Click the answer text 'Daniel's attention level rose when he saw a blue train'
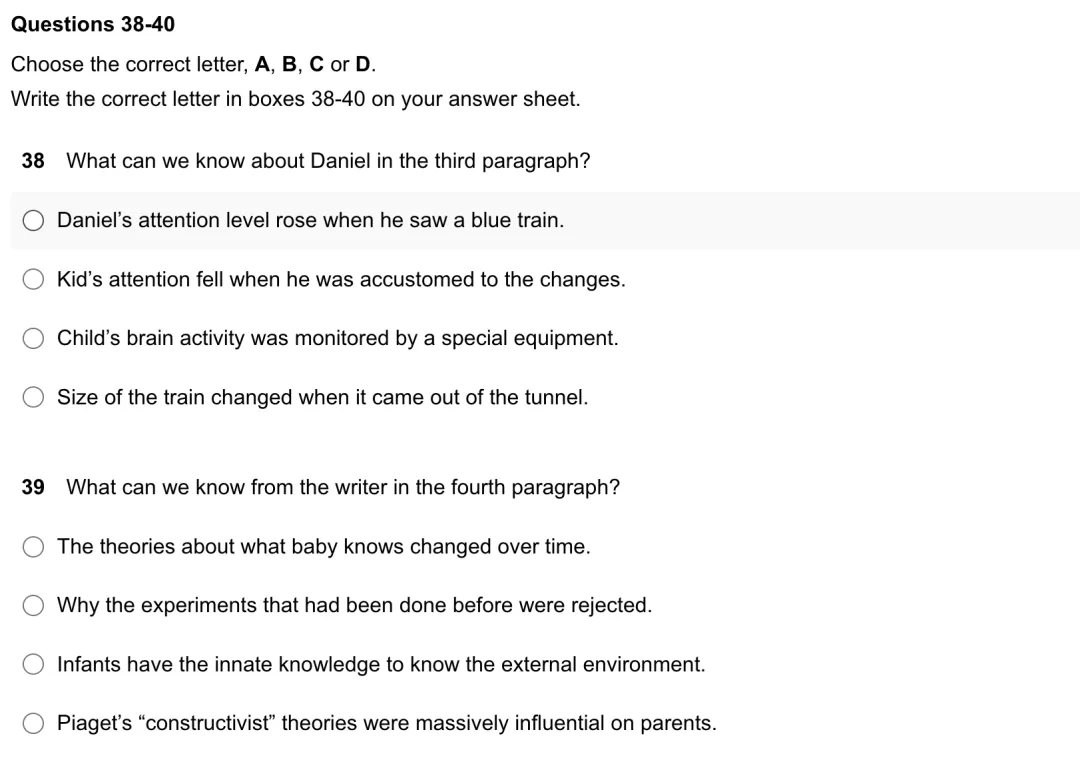 (311, 220)
